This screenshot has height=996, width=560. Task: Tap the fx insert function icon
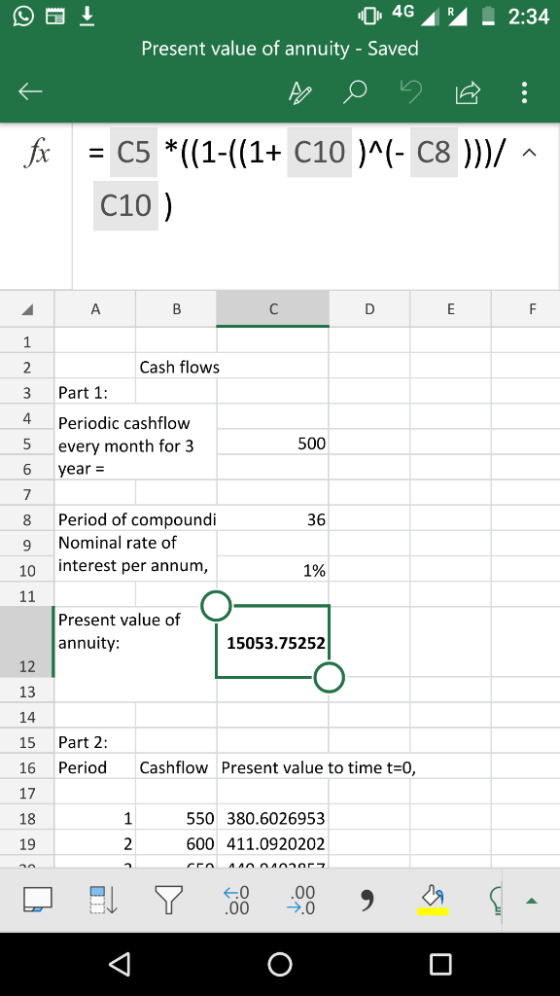pos(36,154)
